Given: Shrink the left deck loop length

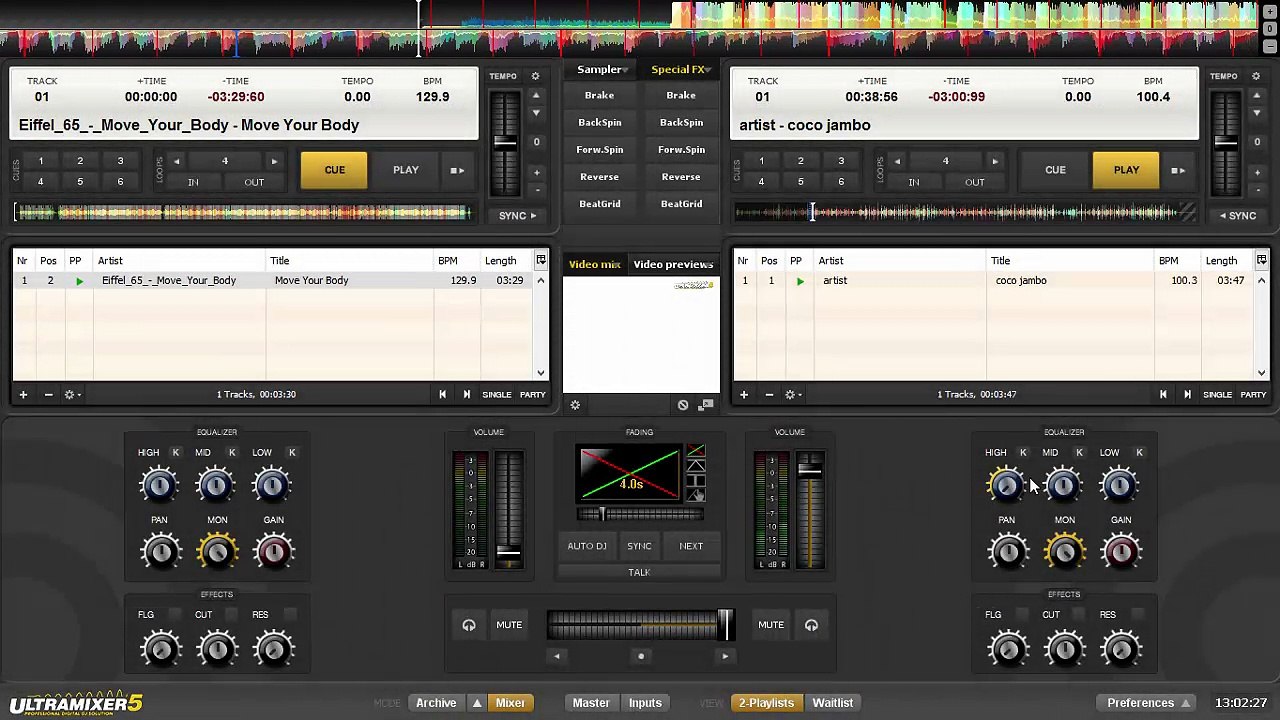Looking at the screenshot, I should [177, 162].
